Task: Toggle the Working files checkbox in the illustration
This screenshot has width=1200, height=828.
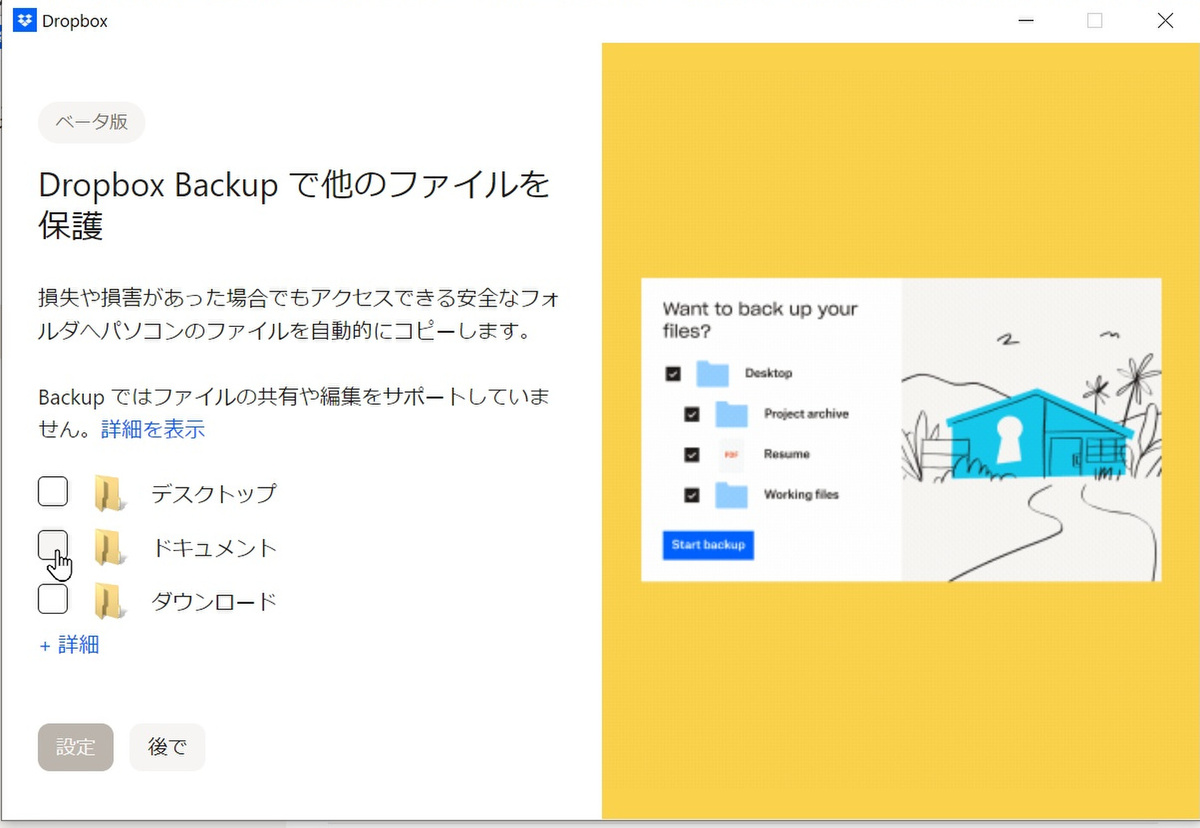Action: 691,493
